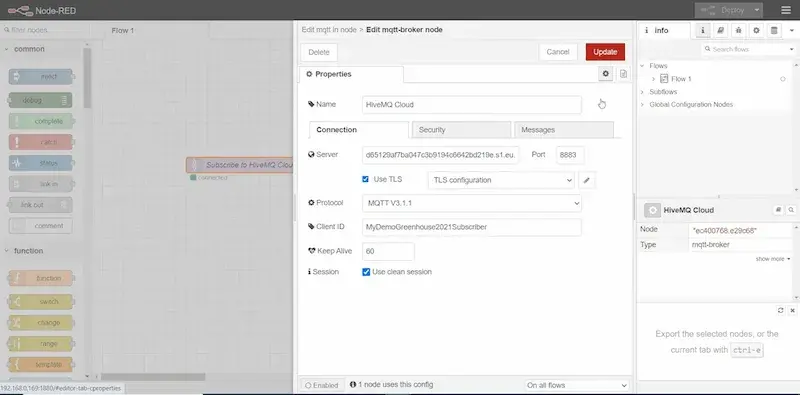Switch to the Connection tab
The width and height of the screenshot is (800, 395).
tap(359, 130)
